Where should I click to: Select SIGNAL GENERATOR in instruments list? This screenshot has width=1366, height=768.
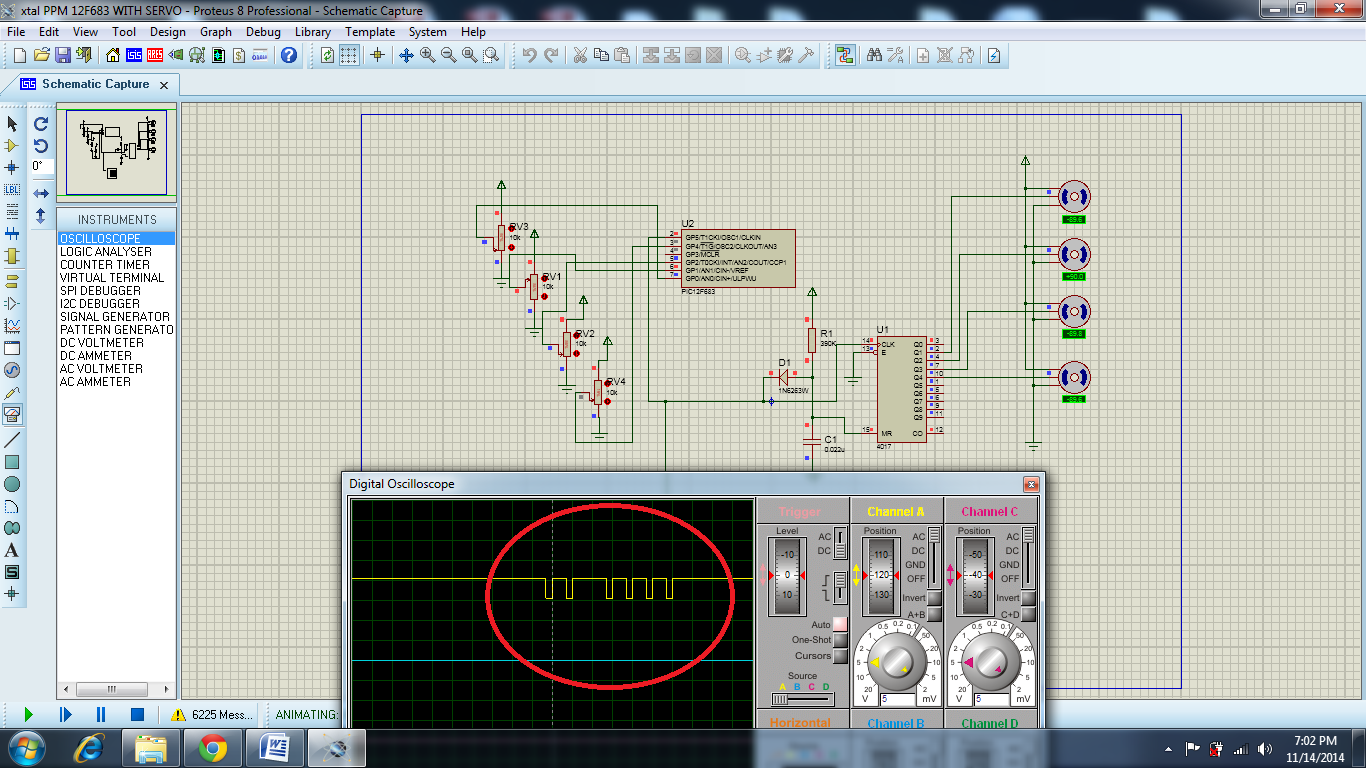point(114,317)
